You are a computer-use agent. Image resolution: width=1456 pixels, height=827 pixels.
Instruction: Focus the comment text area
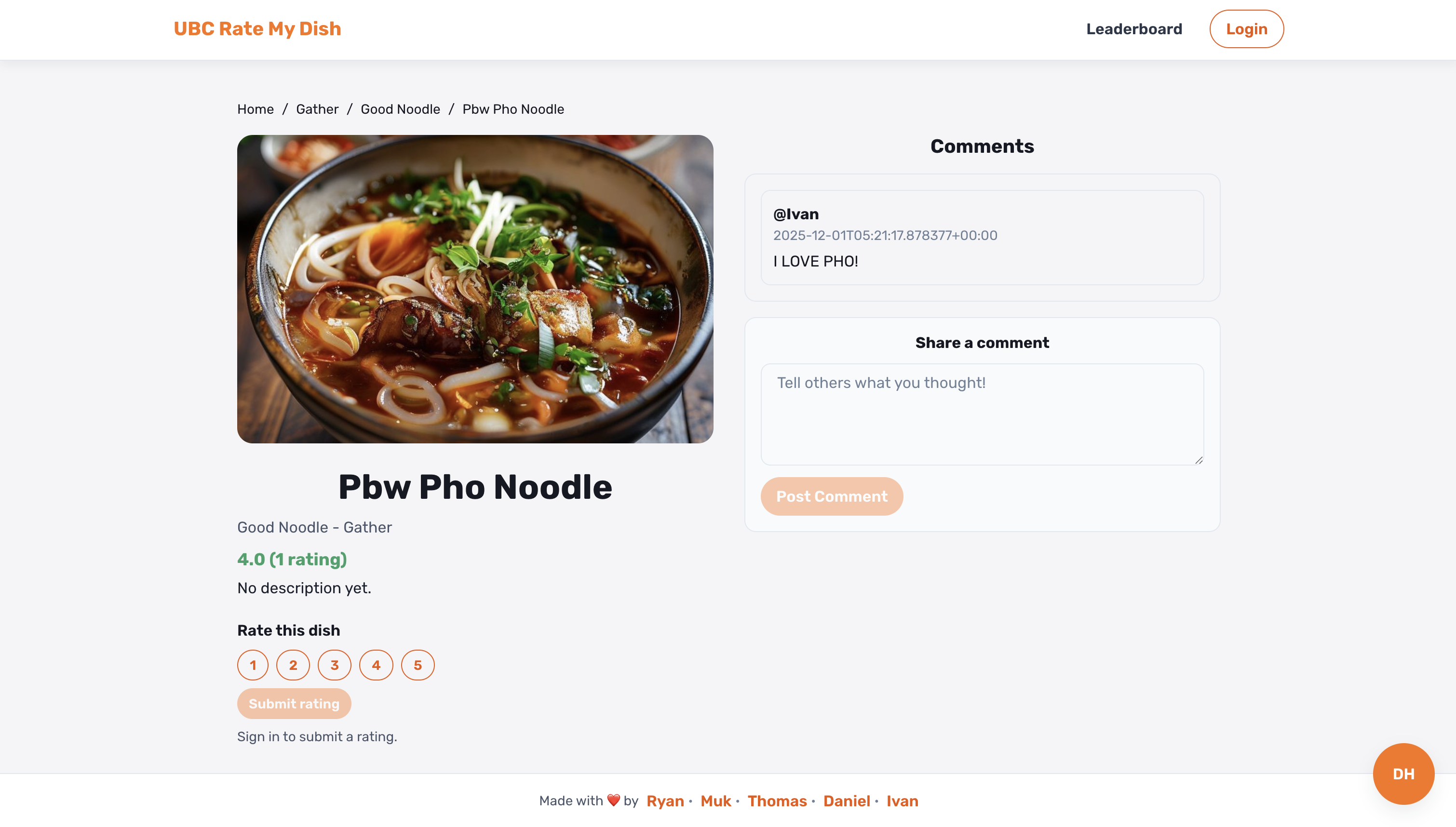click(x=982, y=414)
